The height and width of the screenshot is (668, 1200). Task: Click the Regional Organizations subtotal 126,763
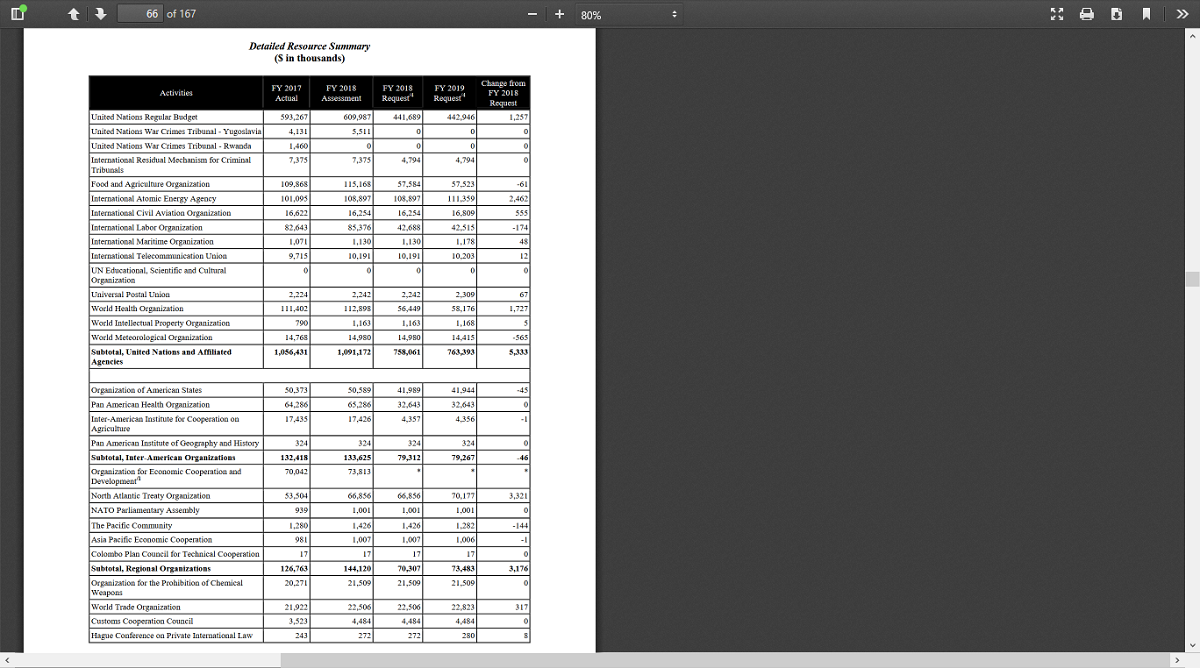point(295,568)
